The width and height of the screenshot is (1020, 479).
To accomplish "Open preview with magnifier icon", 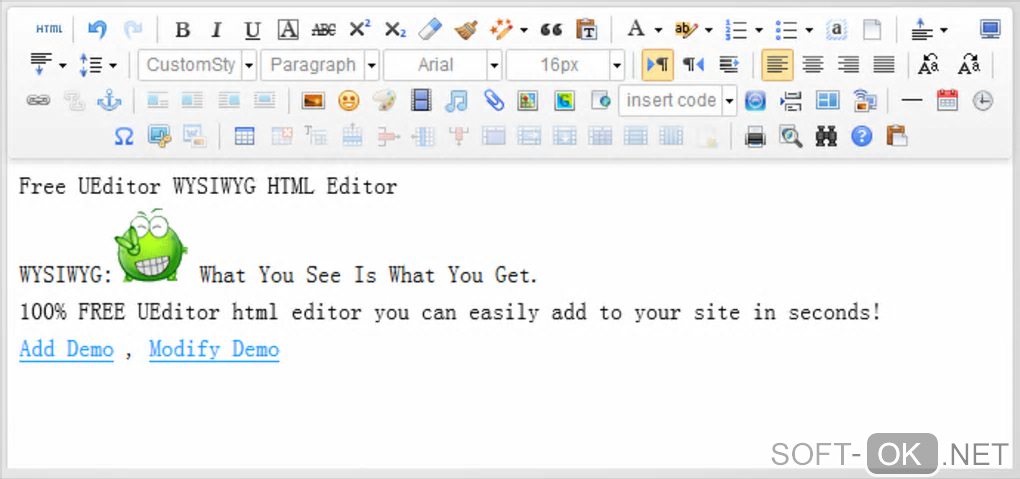I will point(790,136).
